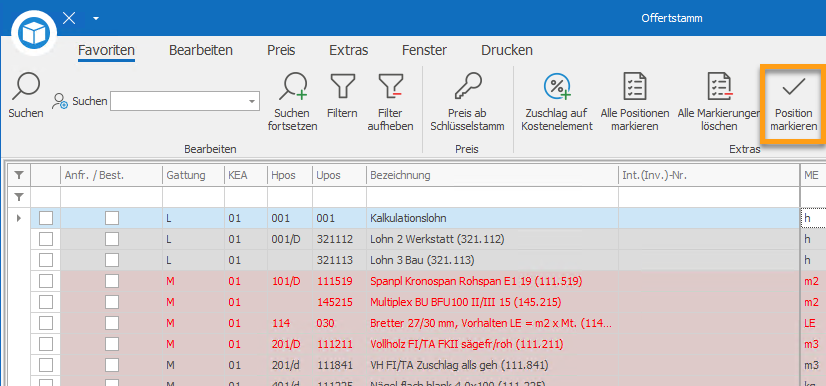Click the filter row funnel icon

(19, 197)
